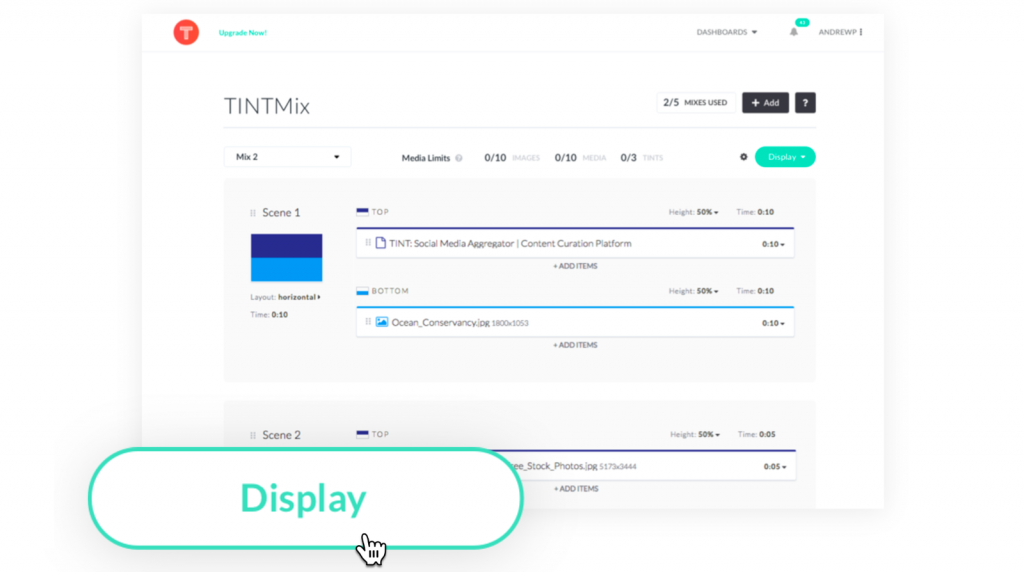Open the question mark help button

[x=805, y=103]
